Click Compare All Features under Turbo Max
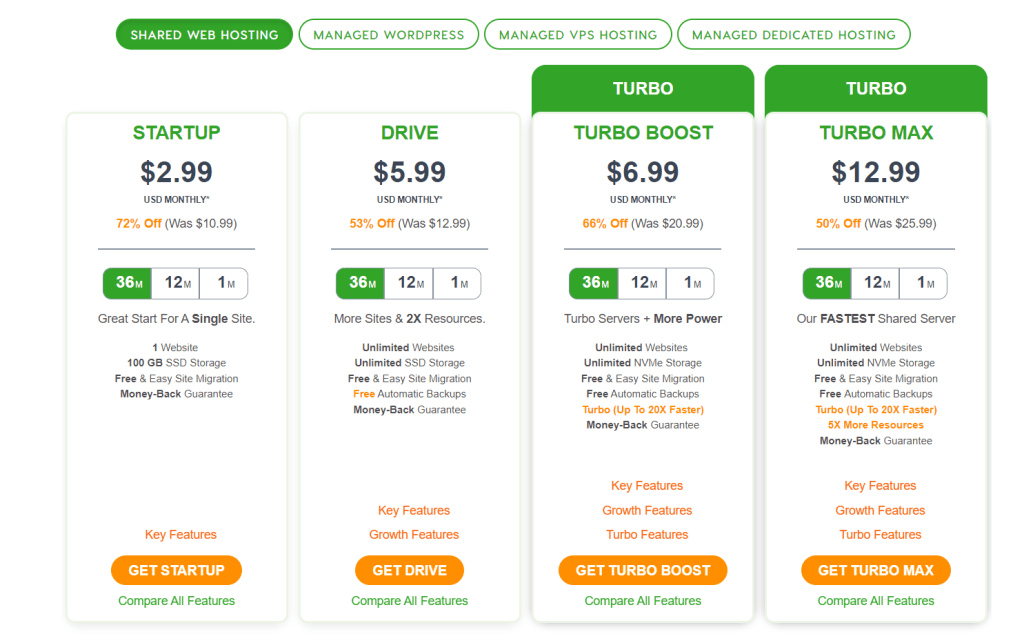Viewport: 1024px width, 643px height. 876,601
